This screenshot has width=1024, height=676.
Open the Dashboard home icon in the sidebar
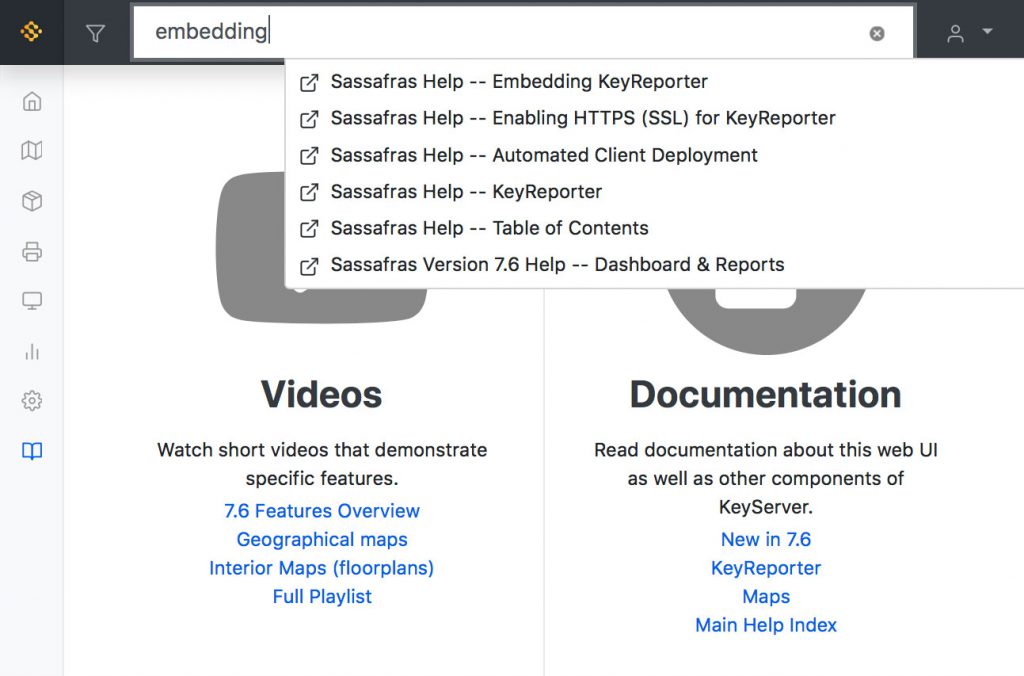click(31, 101)
